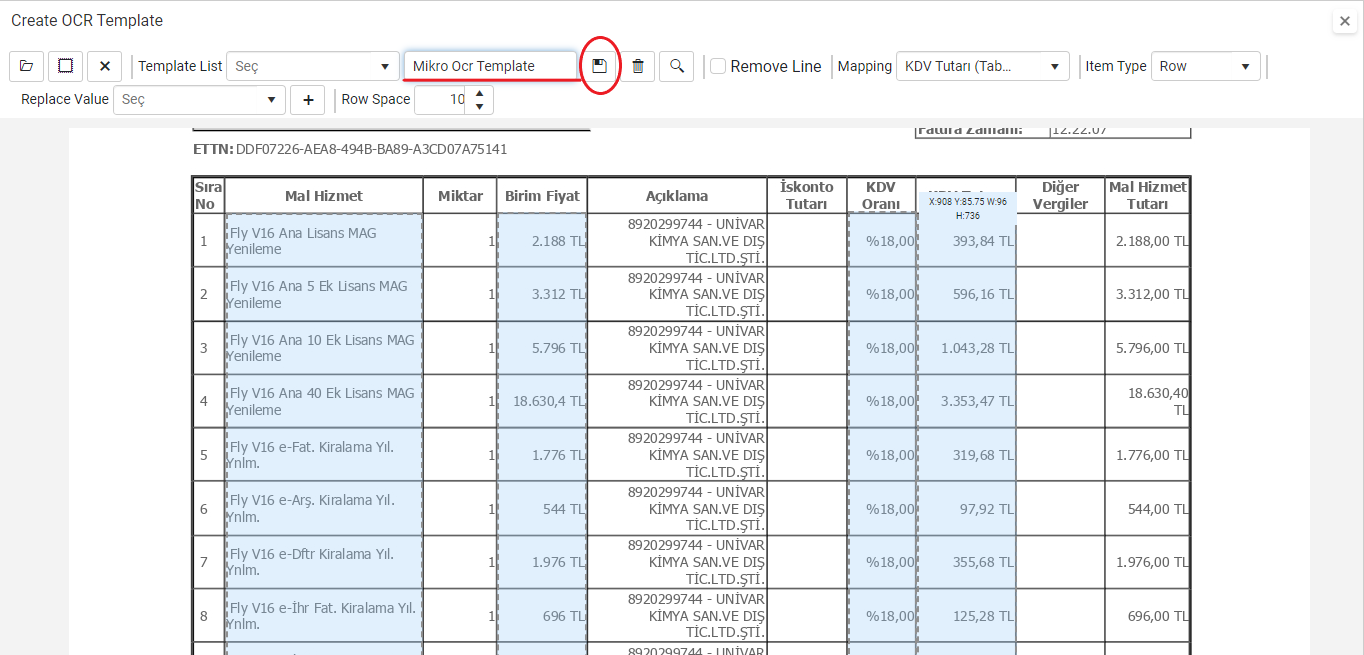Select cell Fly V16 e-İhr Fat. Kiralama
This screenshot has width=1364, height=655.
pos(324,616)
